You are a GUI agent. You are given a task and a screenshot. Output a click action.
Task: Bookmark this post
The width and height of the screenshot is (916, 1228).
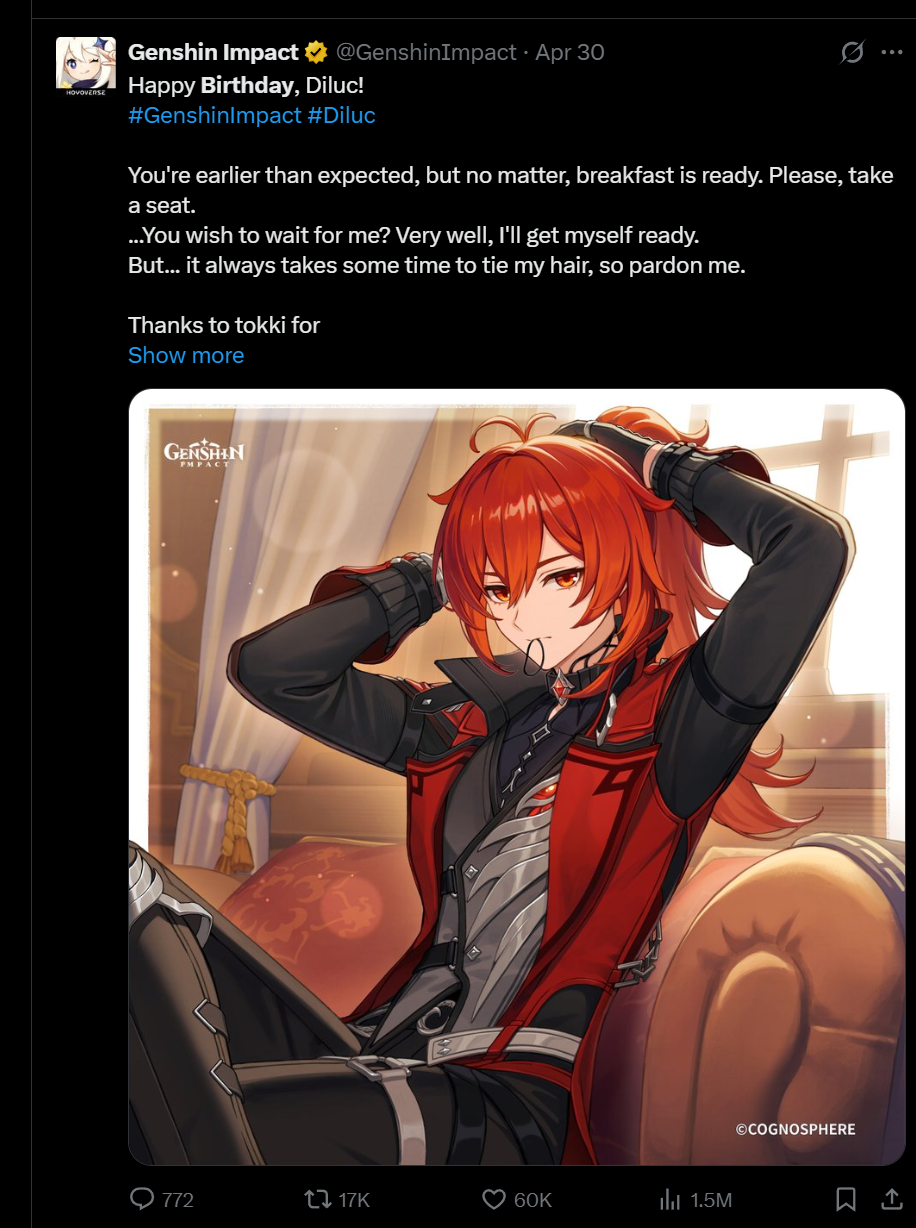pyautogui.click(x=845, y=1199)
